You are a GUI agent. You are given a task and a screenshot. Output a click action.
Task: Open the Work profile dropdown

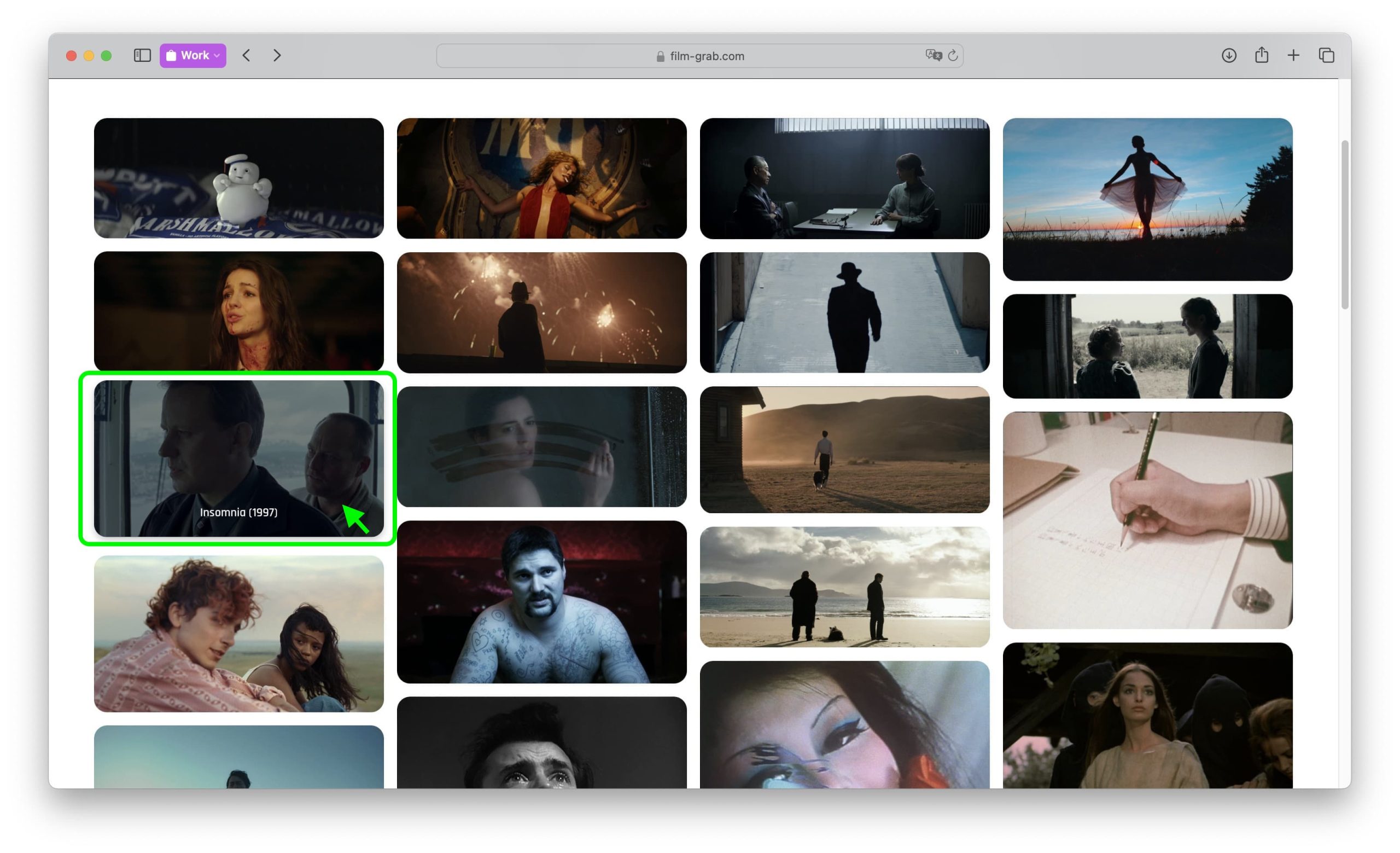pos(192,55)
